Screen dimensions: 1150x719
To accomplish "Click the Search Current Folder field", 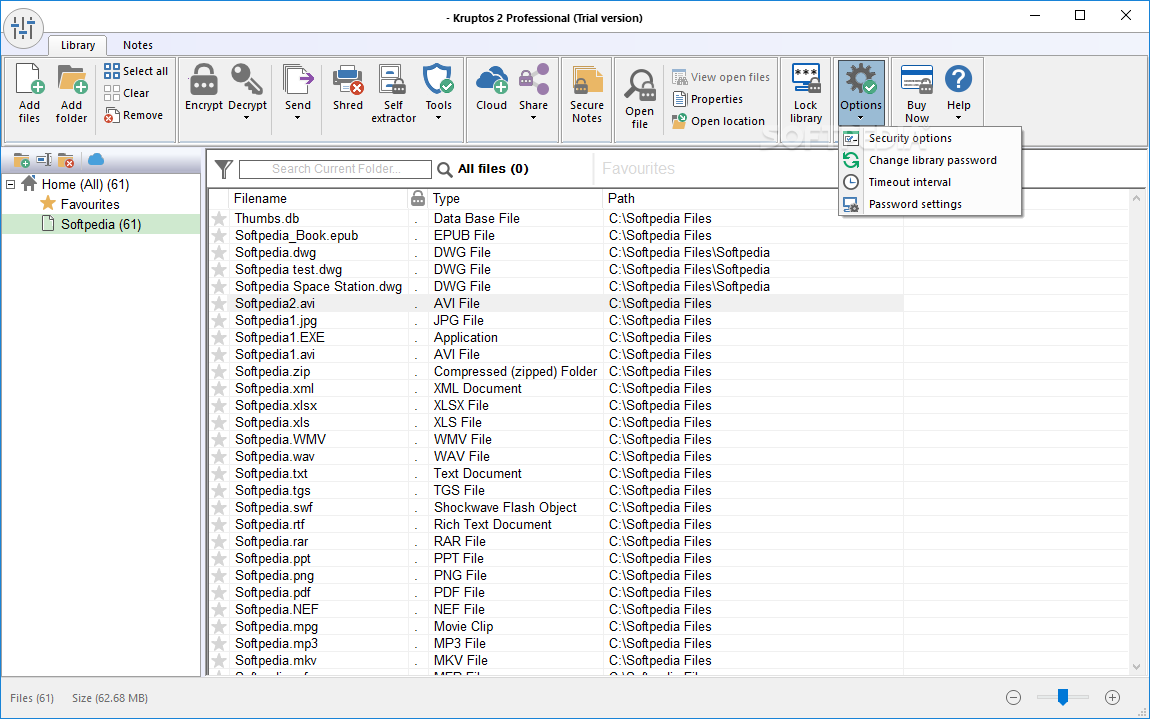I will tap(335, 169).
